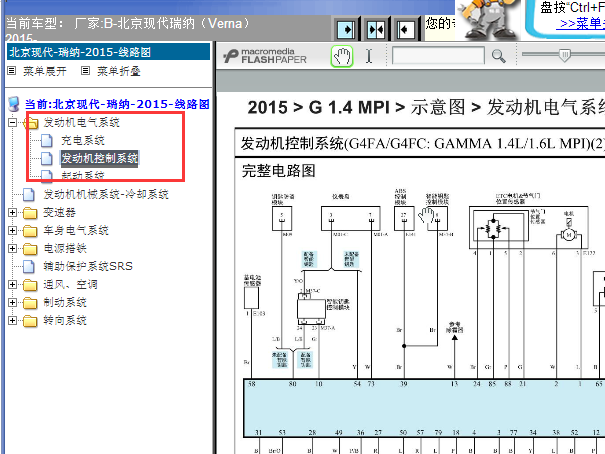Click the folder icon beside 通风、空调
This screenshot has height=454, width=605.
tap(30, 285)
